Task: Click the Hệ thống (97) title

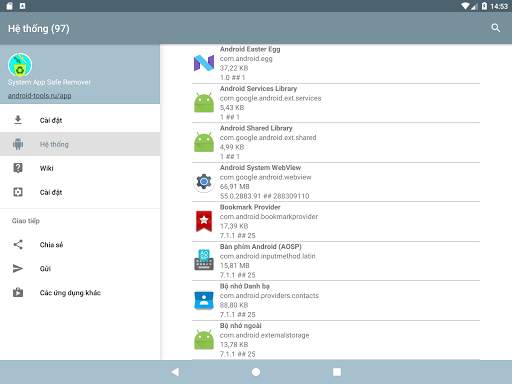Action: 39,29
